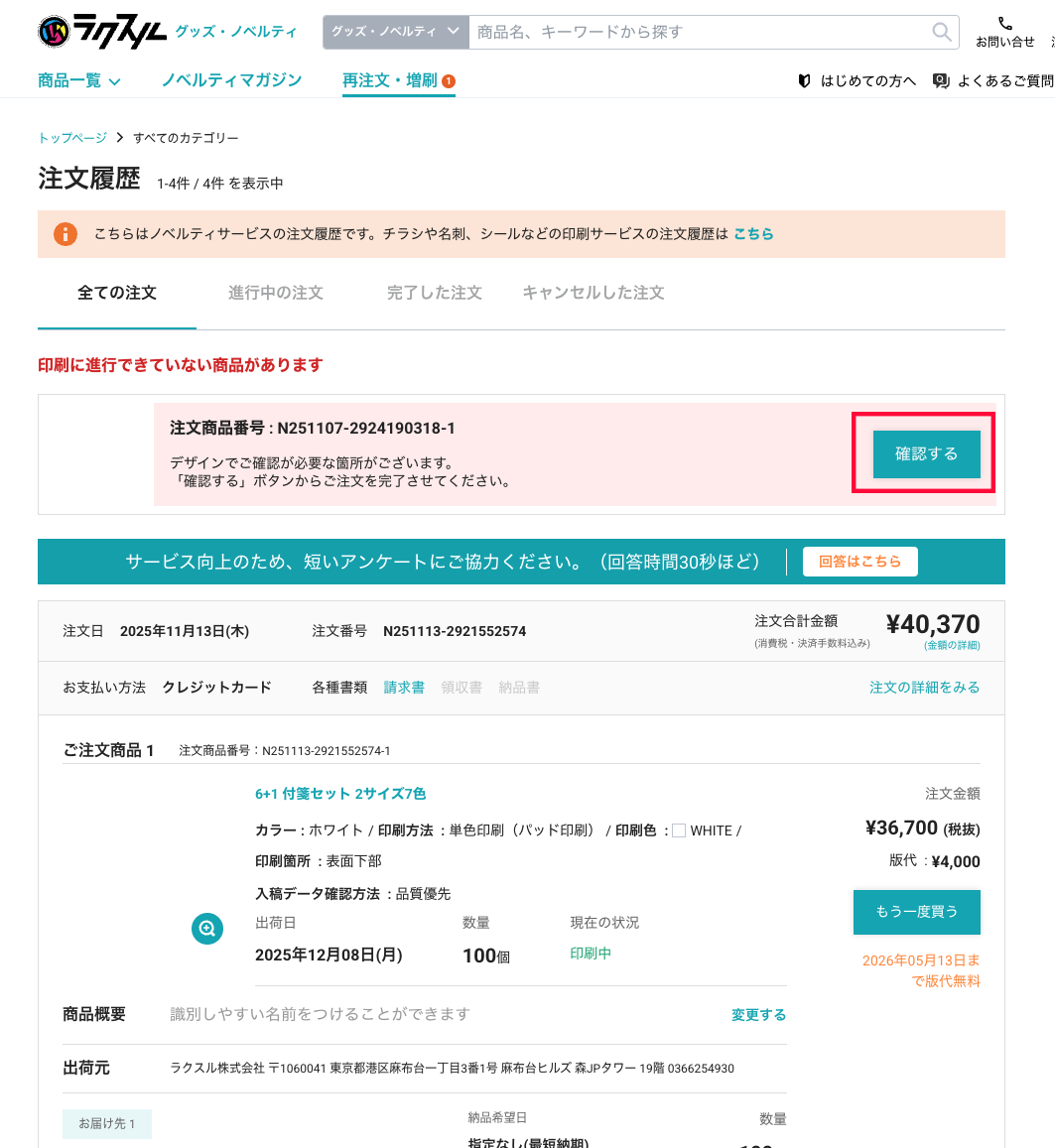
Task: Click the 回答はこちら survey button
Action: (x=859, y=562)
